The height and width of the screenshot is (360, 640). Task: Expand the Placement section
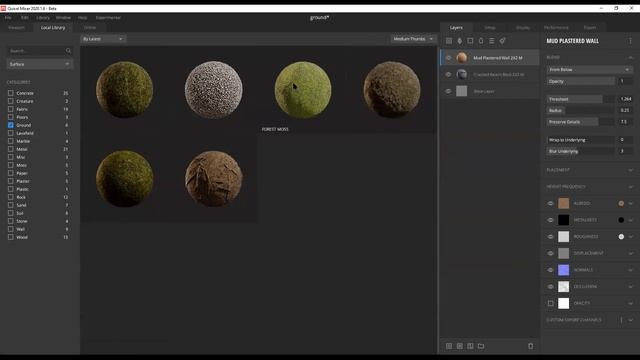coord(630,170)
